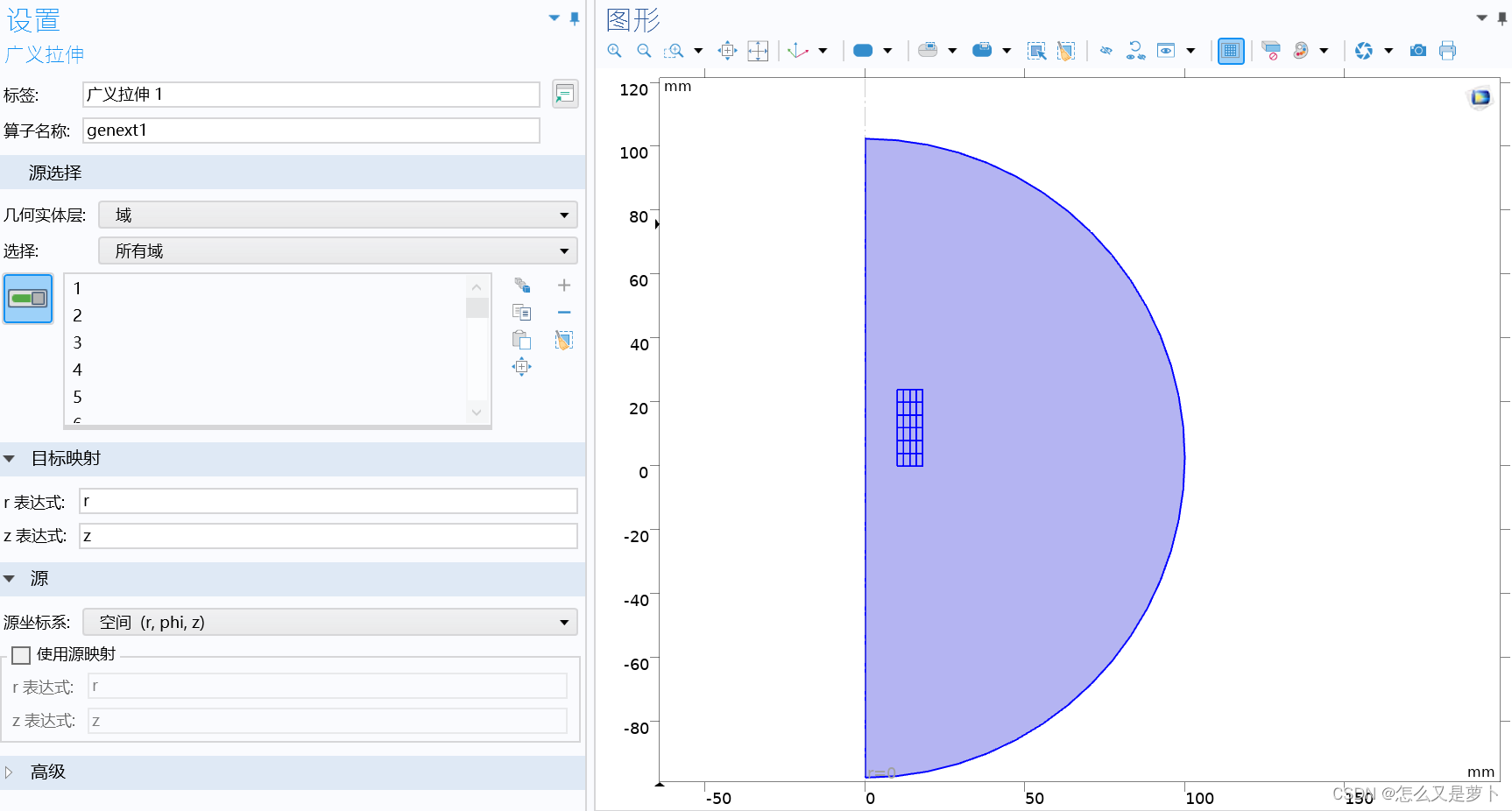Open the view axes dropdown arrow
This screenshot has width=1512, height=811.
823,51
